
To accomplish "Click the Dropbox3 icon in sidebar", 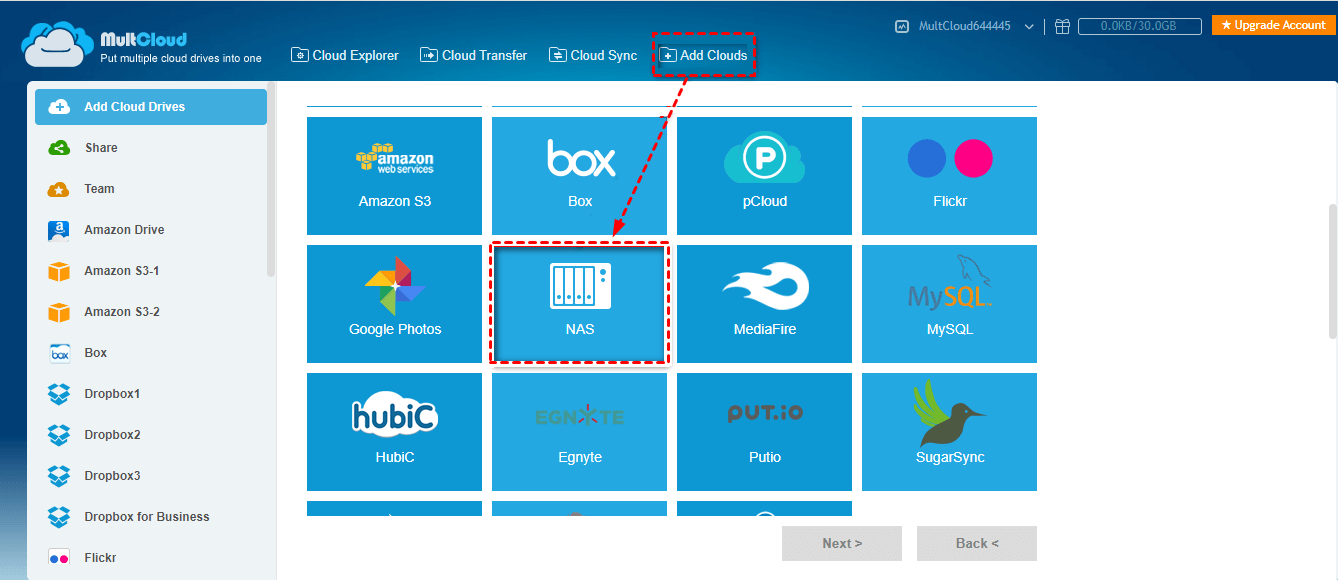I will pyautogui.click(x=59, y=476).
